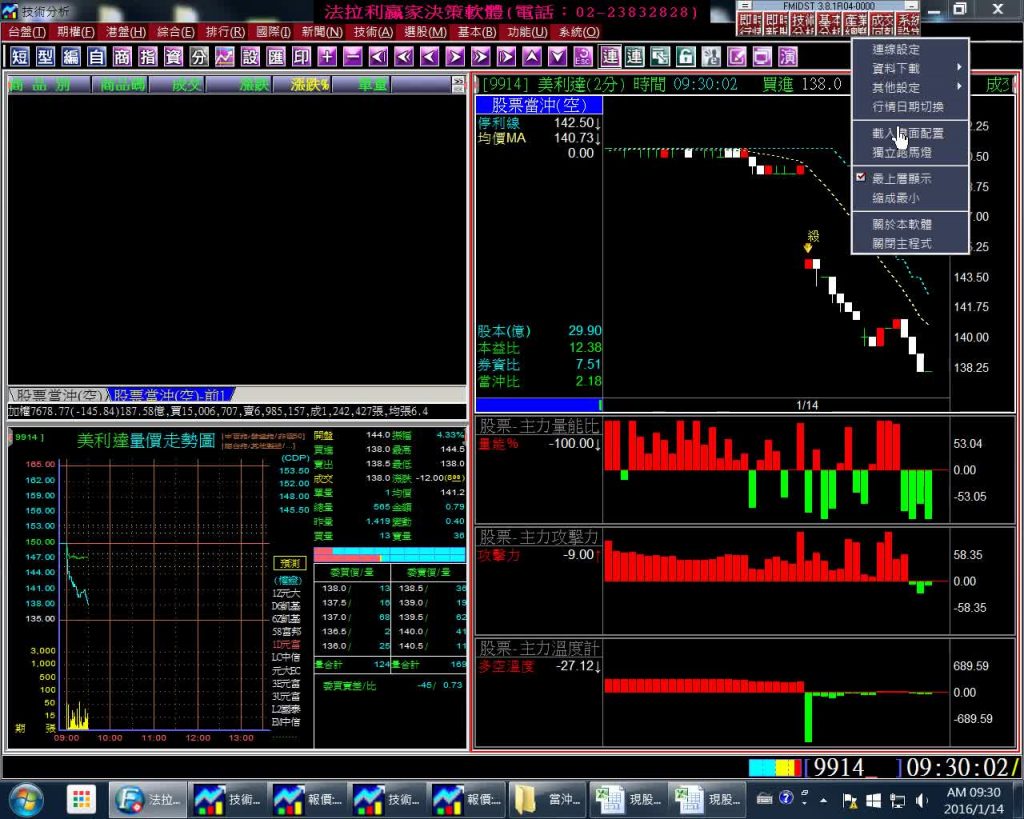The height and width of the screenshot is (819, 1024).
Task: Click the purple 連 toolbar icon
Action: coord(609,57)
